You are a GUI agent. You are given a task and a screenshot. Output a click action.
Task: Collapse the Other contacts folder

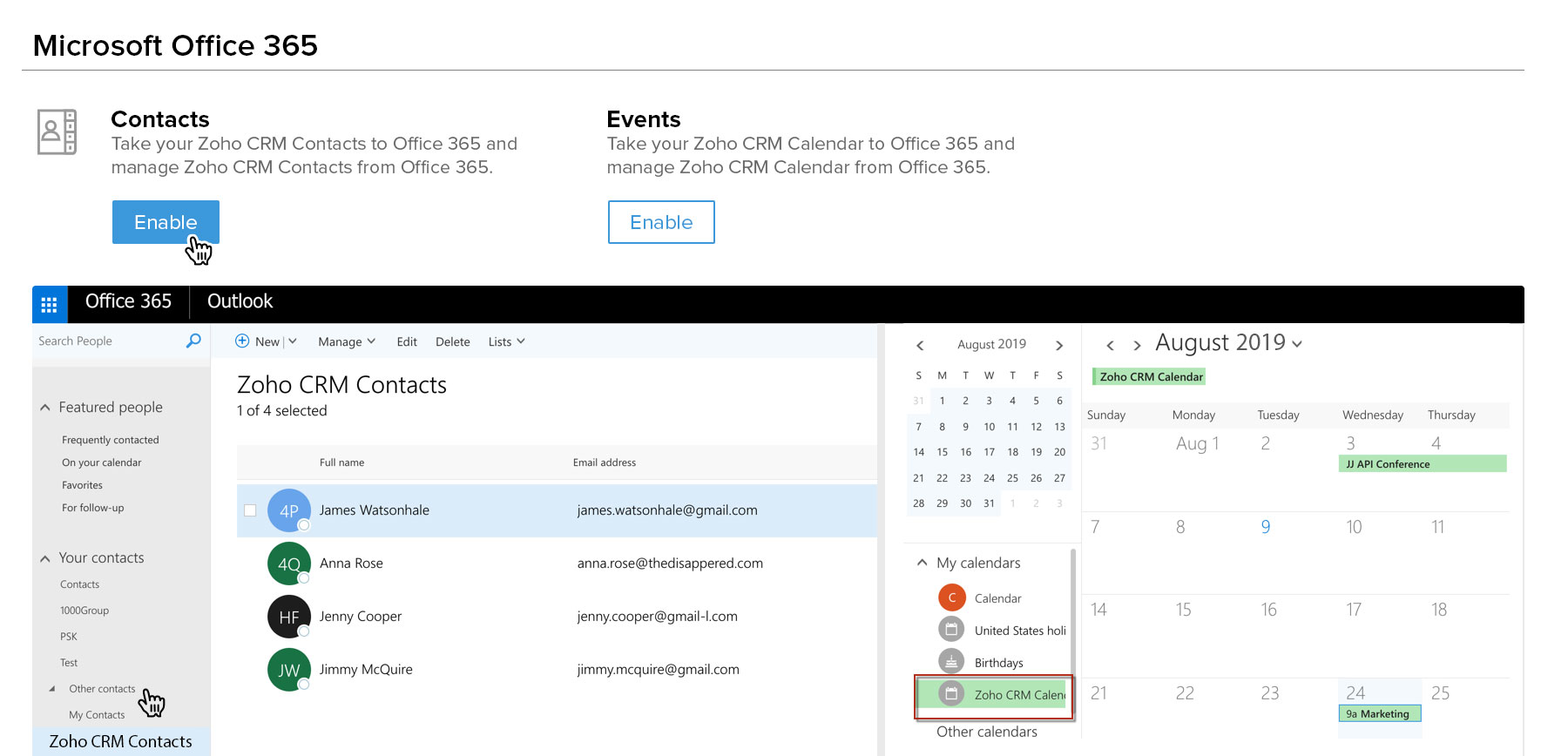click(52, 689)
